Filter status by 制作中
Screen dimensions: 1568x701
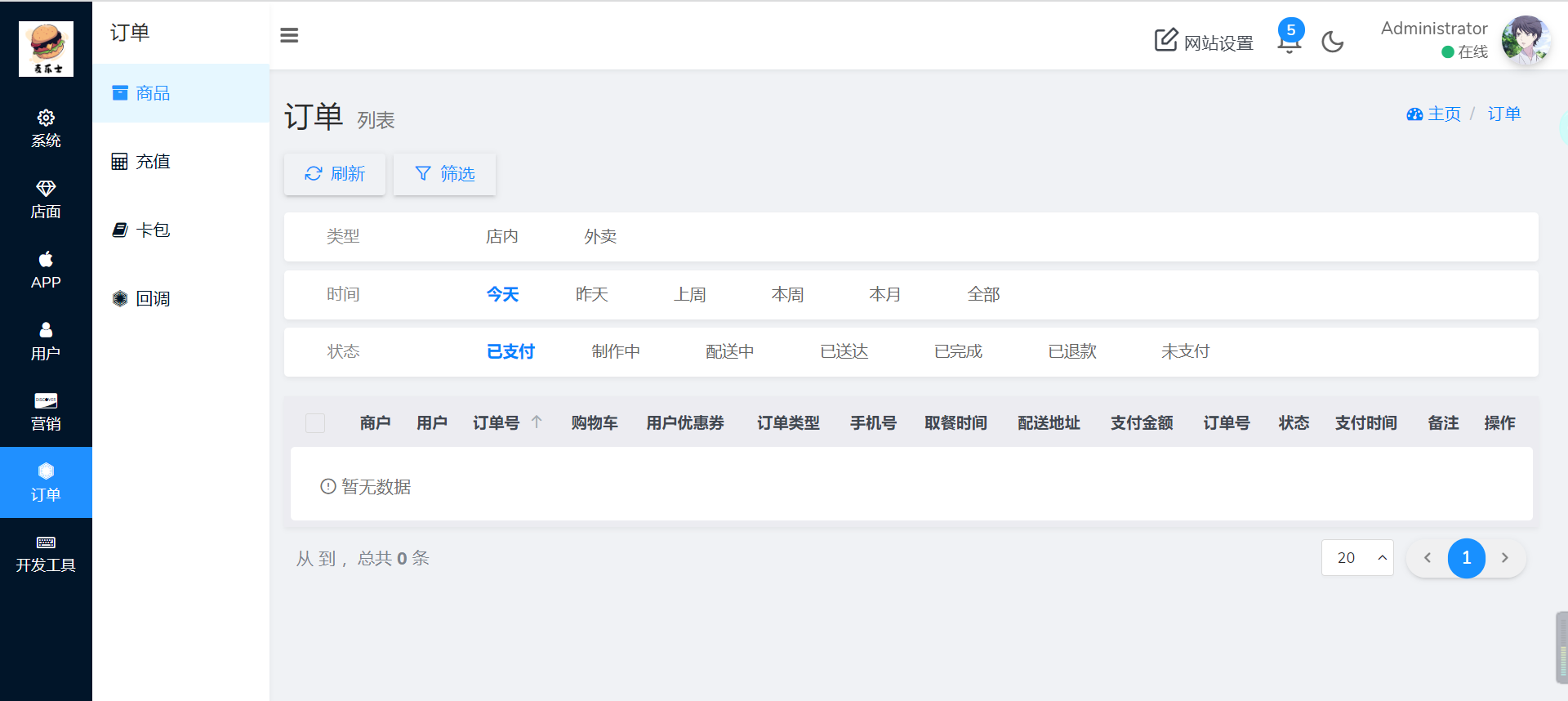click(616, 351)
